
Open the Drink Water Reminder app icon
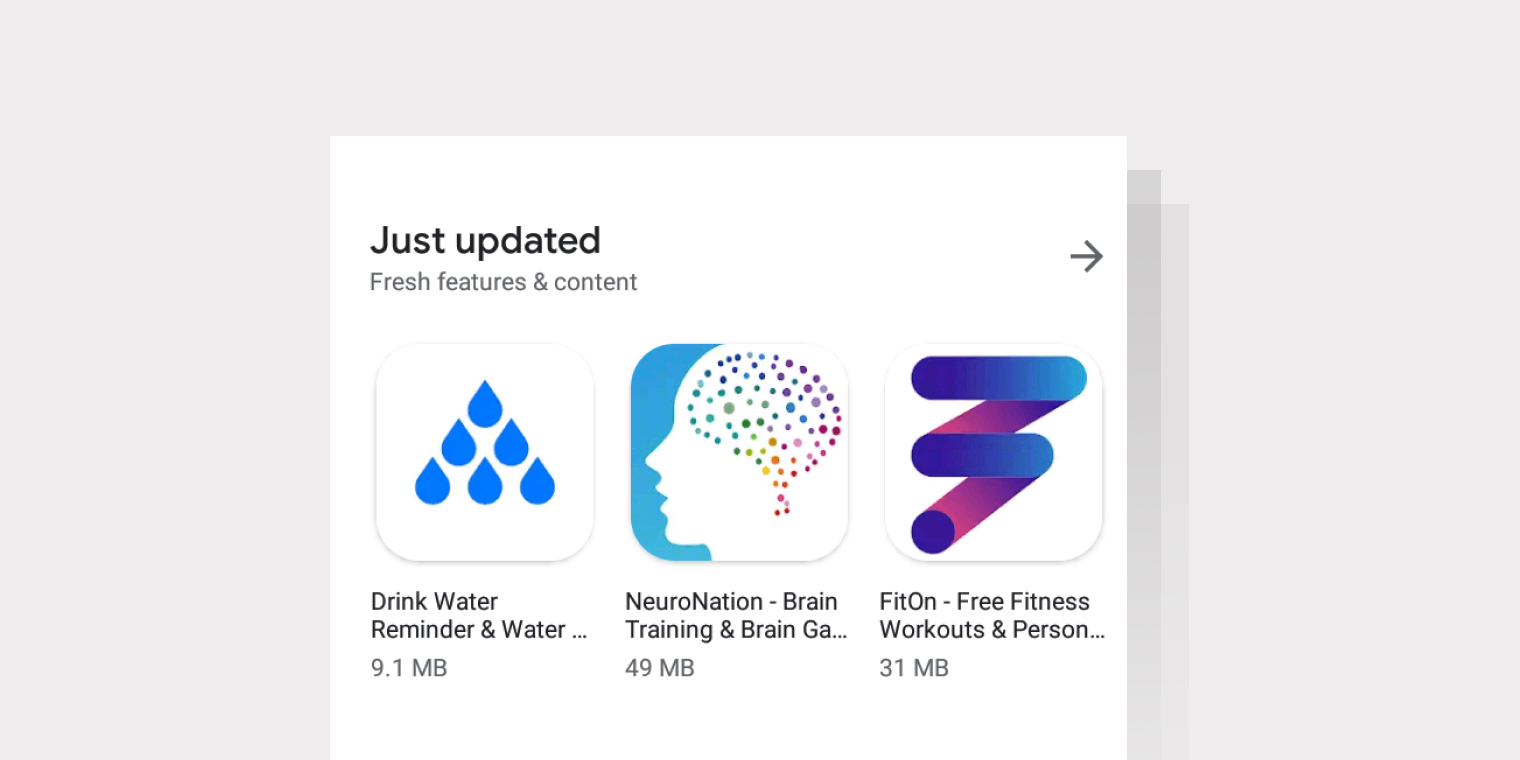[x=484, y=452]
